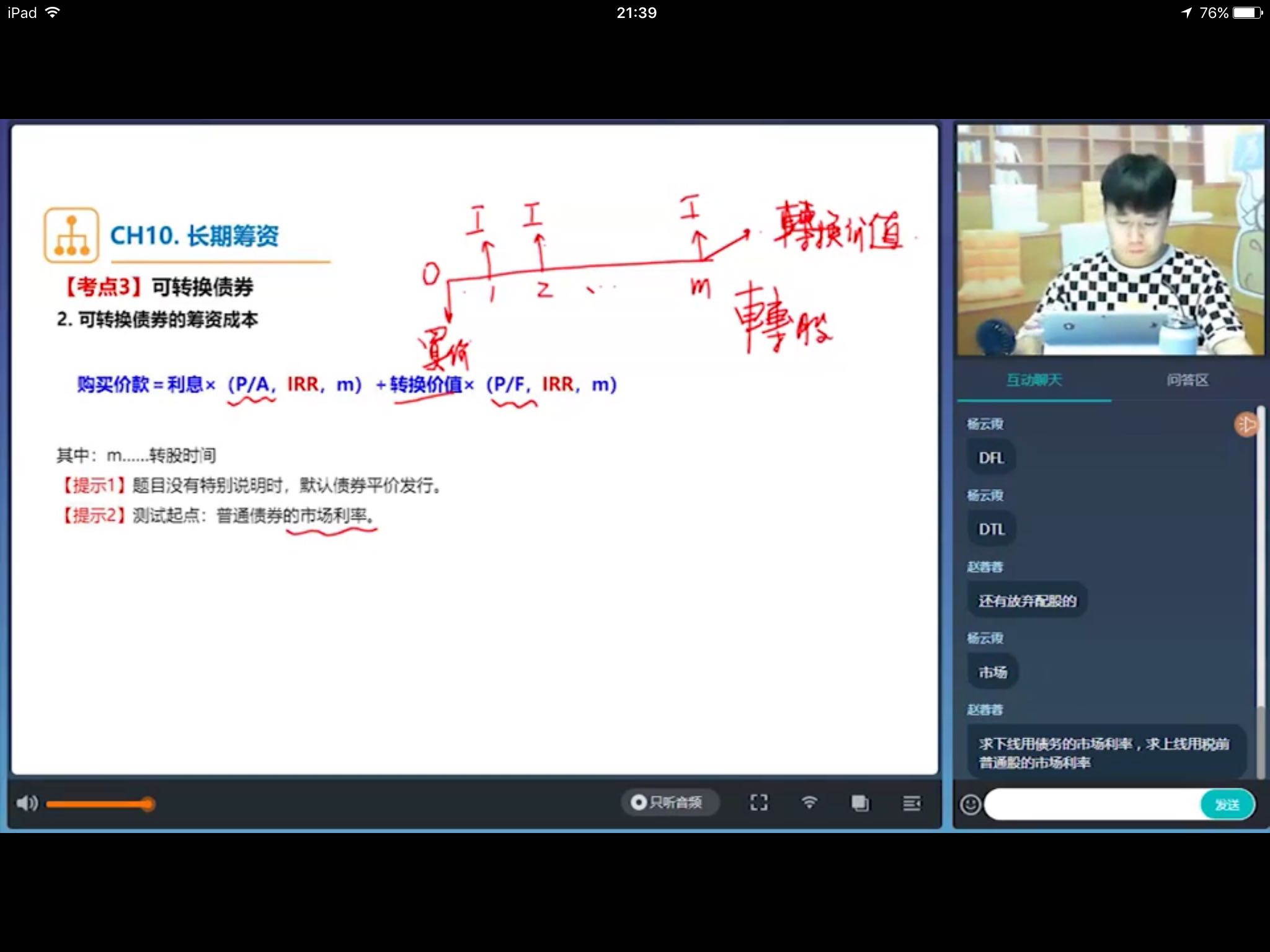
Task: Enter fullscreen with the brackets icon
Action: tap(758, 803)
